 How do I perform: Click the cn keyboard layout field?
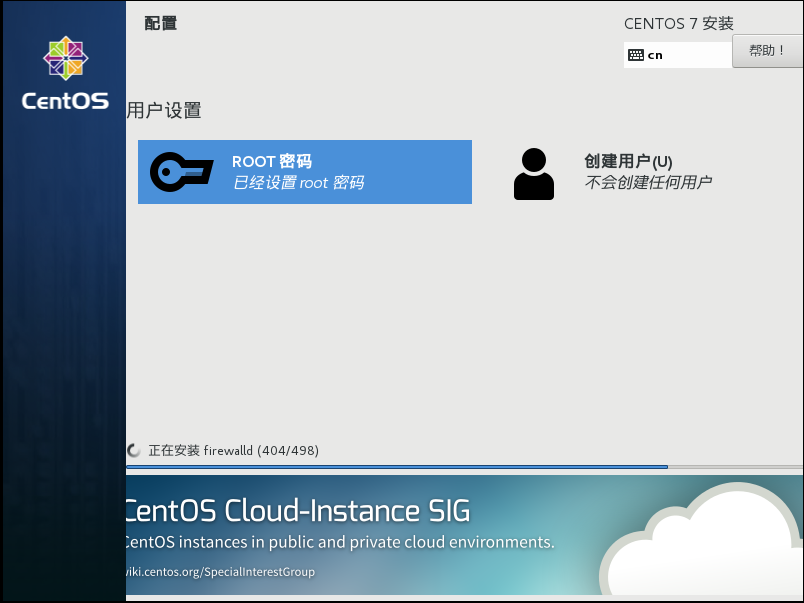tap(677, 55)
